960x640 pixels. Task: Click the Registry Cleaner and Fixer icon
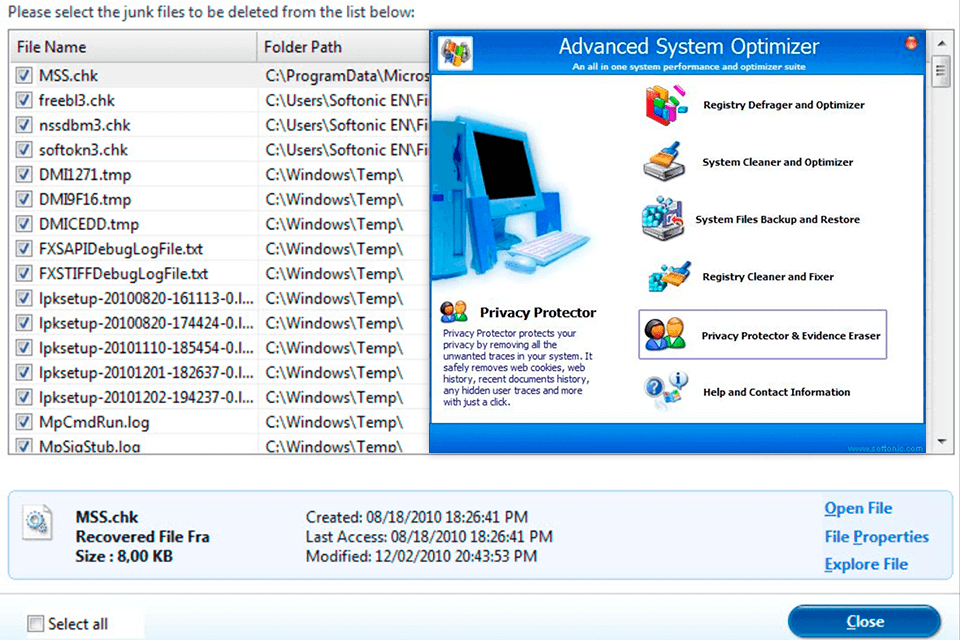[669, 277]
